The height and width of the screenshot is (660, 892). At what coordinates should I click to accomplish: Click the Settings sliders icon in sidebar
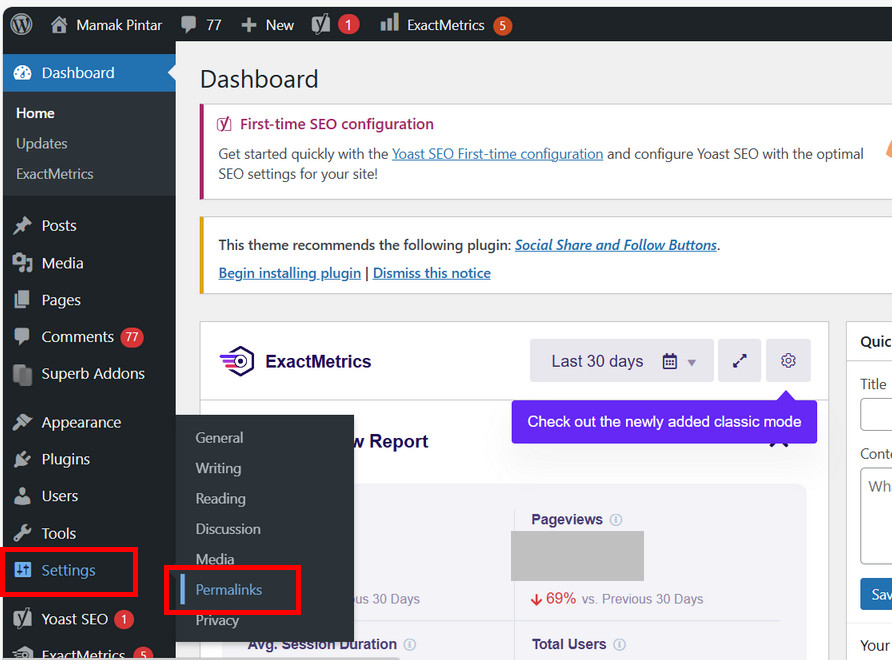pos(23,570)
